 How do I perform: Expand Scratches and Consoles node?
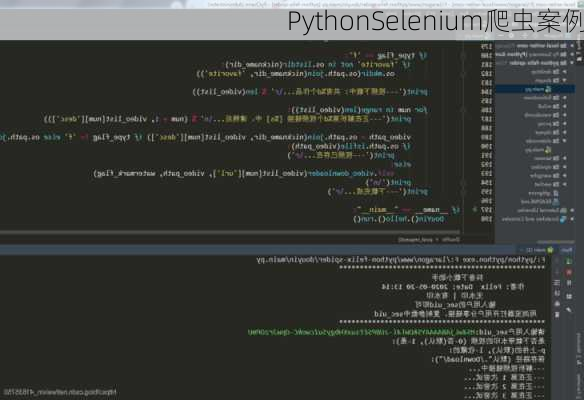[572, 219]
